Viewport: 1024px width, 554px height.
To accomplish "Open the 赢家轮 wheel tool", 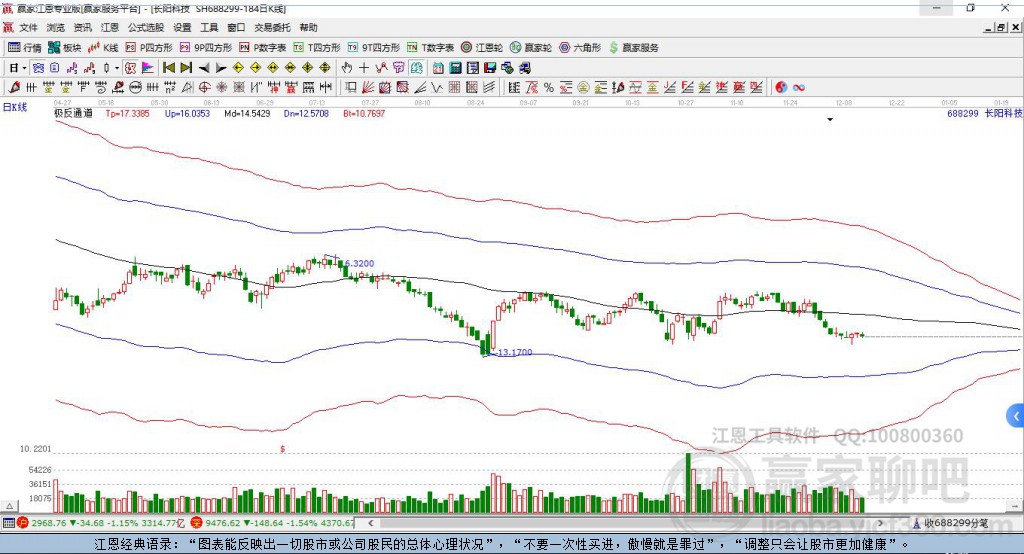I will pos(531,48).
